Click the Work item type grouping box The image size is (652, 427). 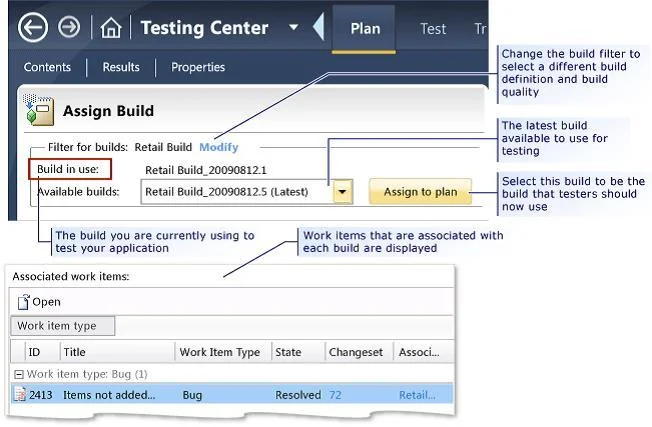pos(62,326)
